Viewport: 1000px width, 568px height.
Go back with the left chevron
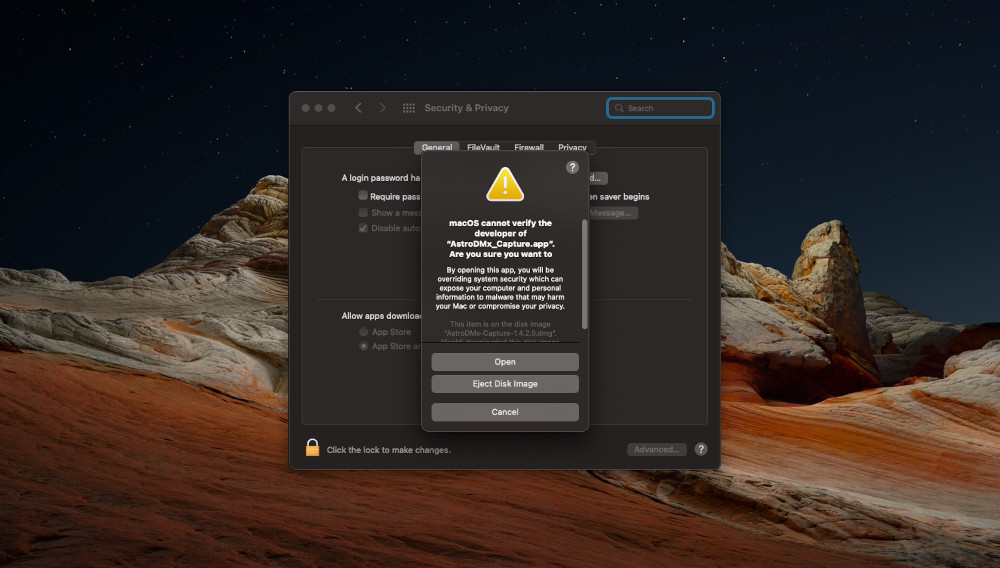tap(358, 108)
